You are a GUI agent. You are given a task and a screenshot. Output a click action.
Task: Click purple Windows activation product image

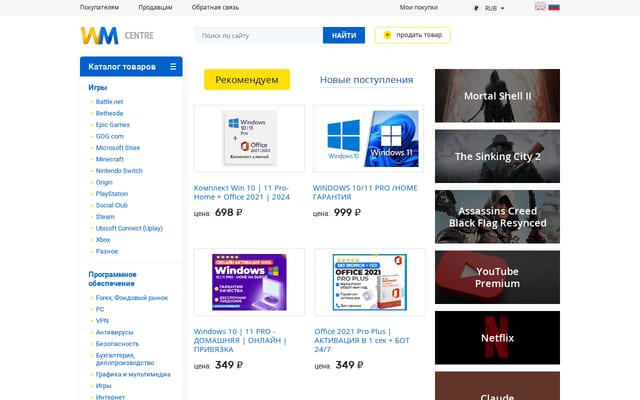pos(249,282)
